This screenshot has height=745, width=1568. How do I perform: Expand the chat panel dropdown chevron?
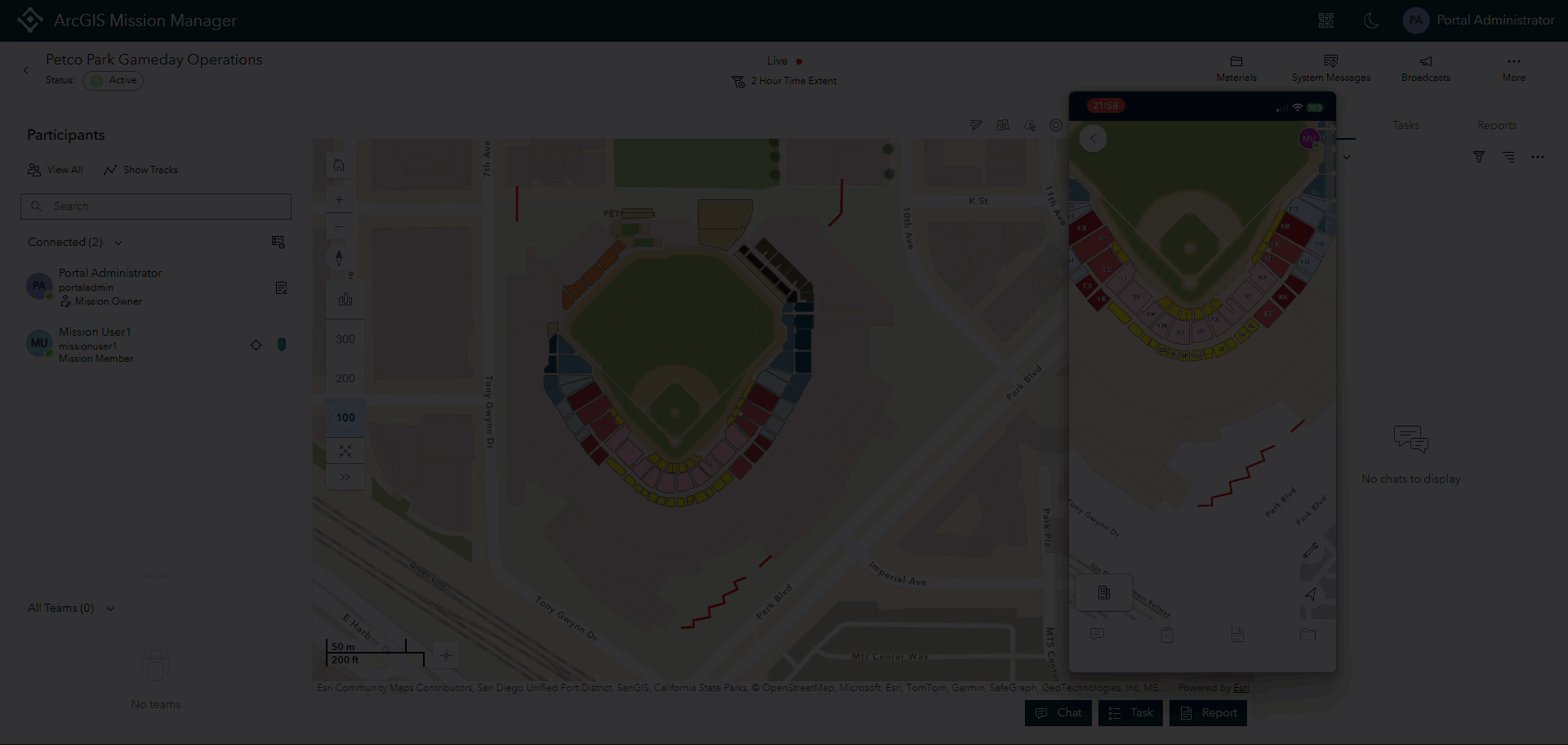(x=1347, y=157)
